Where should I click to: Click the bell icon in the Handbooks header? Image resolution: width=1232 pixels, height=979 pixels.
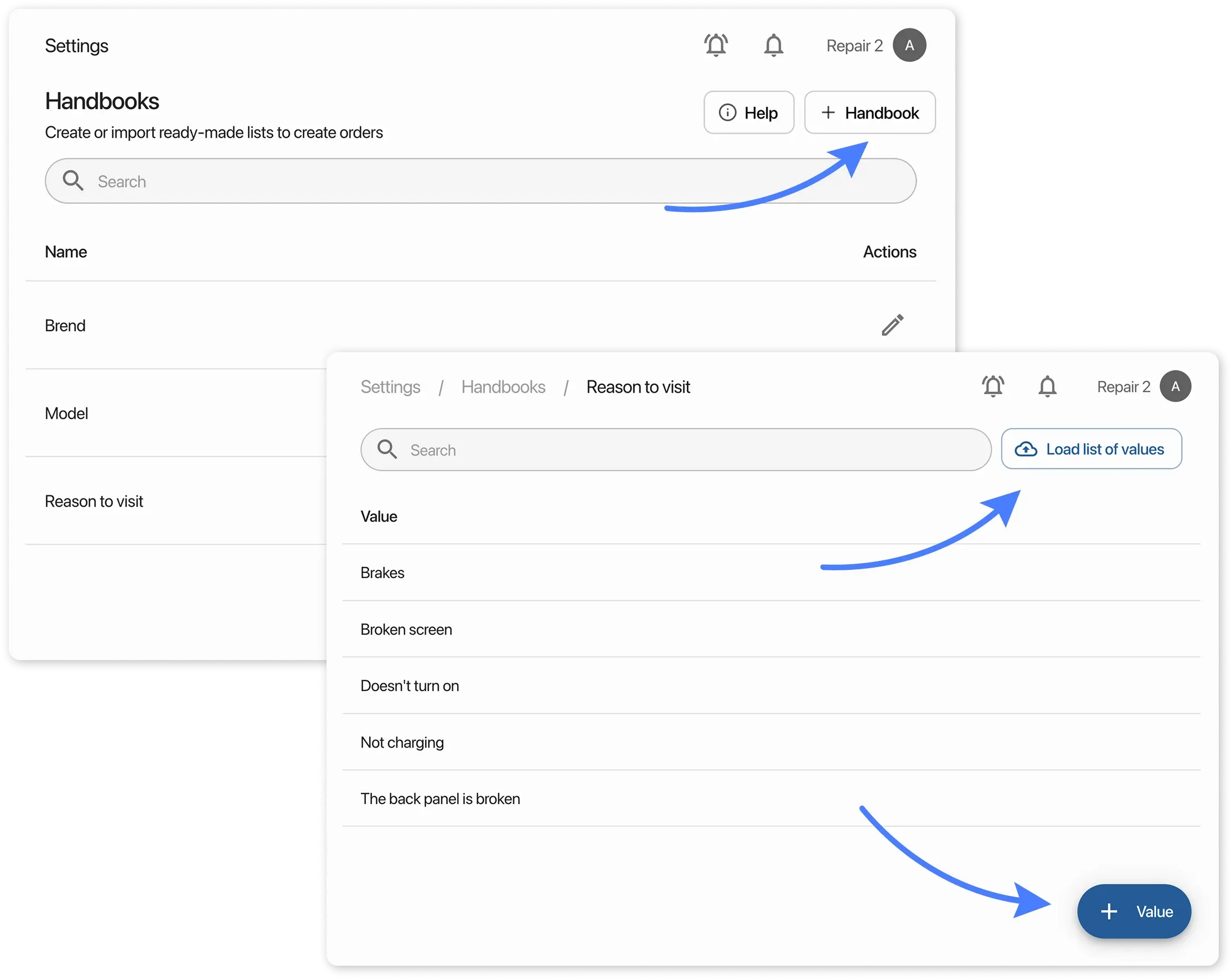(x=774, y=46)
